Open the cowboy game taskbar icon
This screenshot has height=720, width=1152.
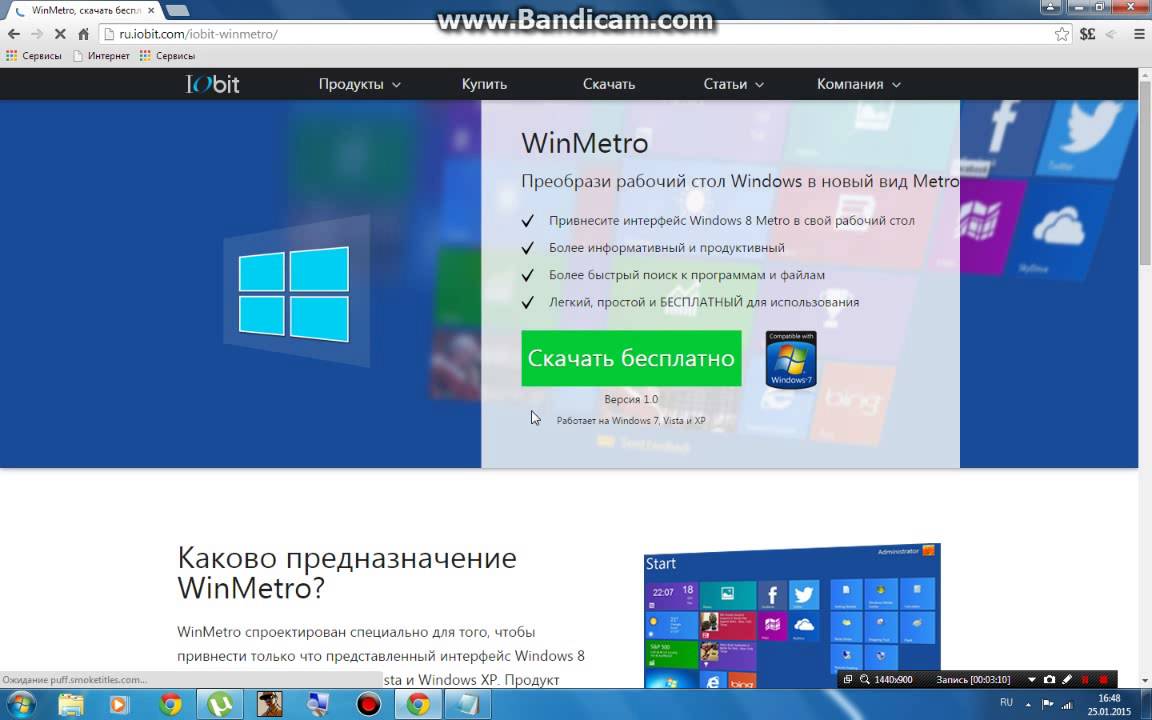point(270,705)
